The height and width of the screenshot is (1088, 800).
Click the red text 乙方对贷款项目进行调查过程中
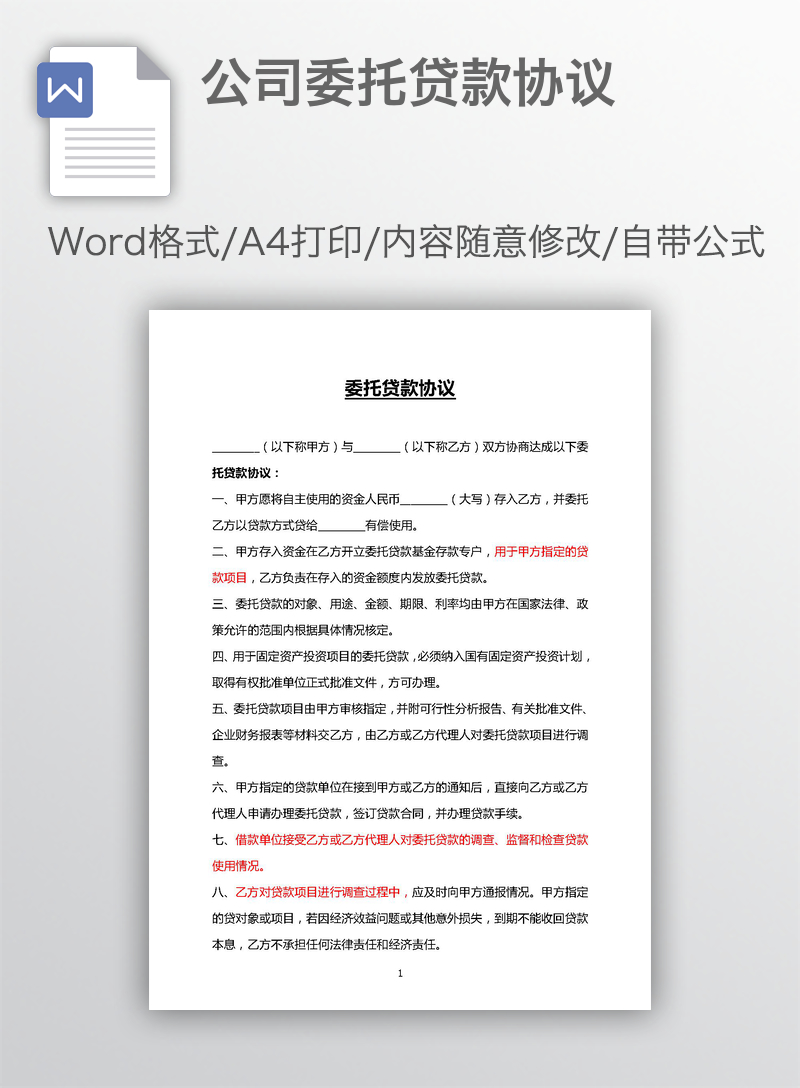317,892
